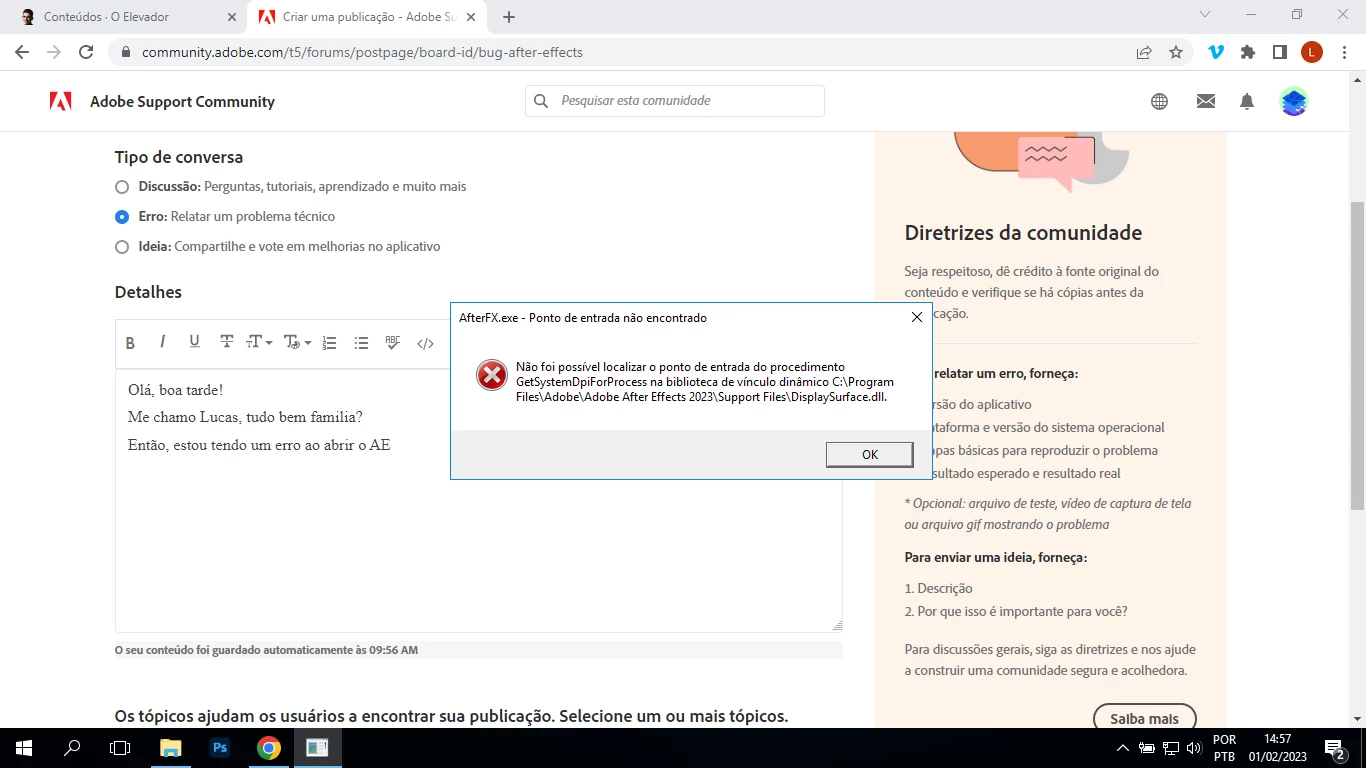This screenshot has height=768, width=1366.
Task: Click the Saiba mais button
Action: coord(1145,718)
